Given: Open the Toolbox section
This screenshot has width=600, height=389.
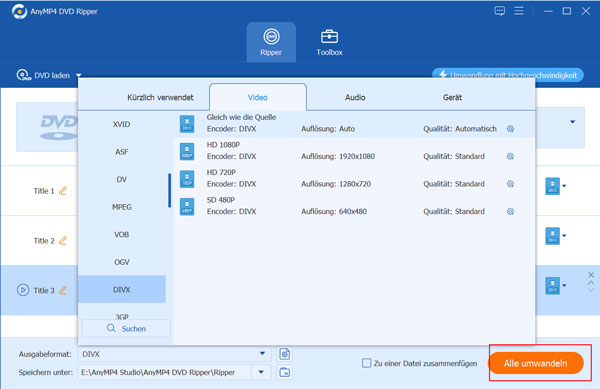Looking at the screenshot, I should click(x=329, y=43).
